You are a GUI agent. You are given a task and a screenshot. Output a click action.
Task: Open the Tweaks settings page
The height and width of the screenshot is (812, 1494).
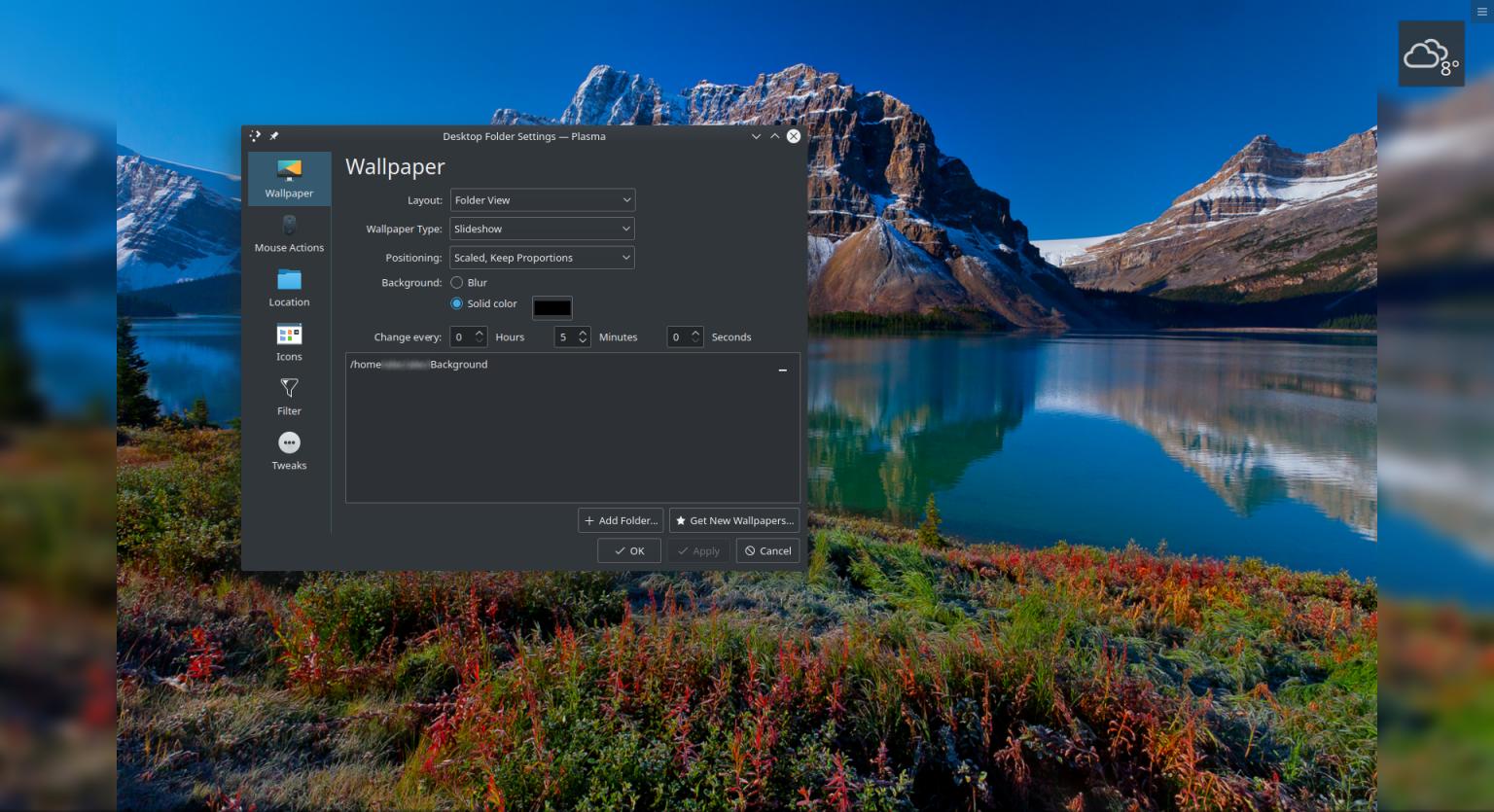pyautogui.click(x=289, y=451)
